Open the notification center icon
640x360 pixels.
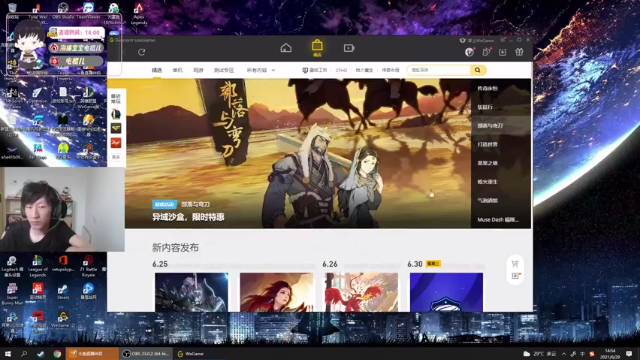(x=629, y=354)
